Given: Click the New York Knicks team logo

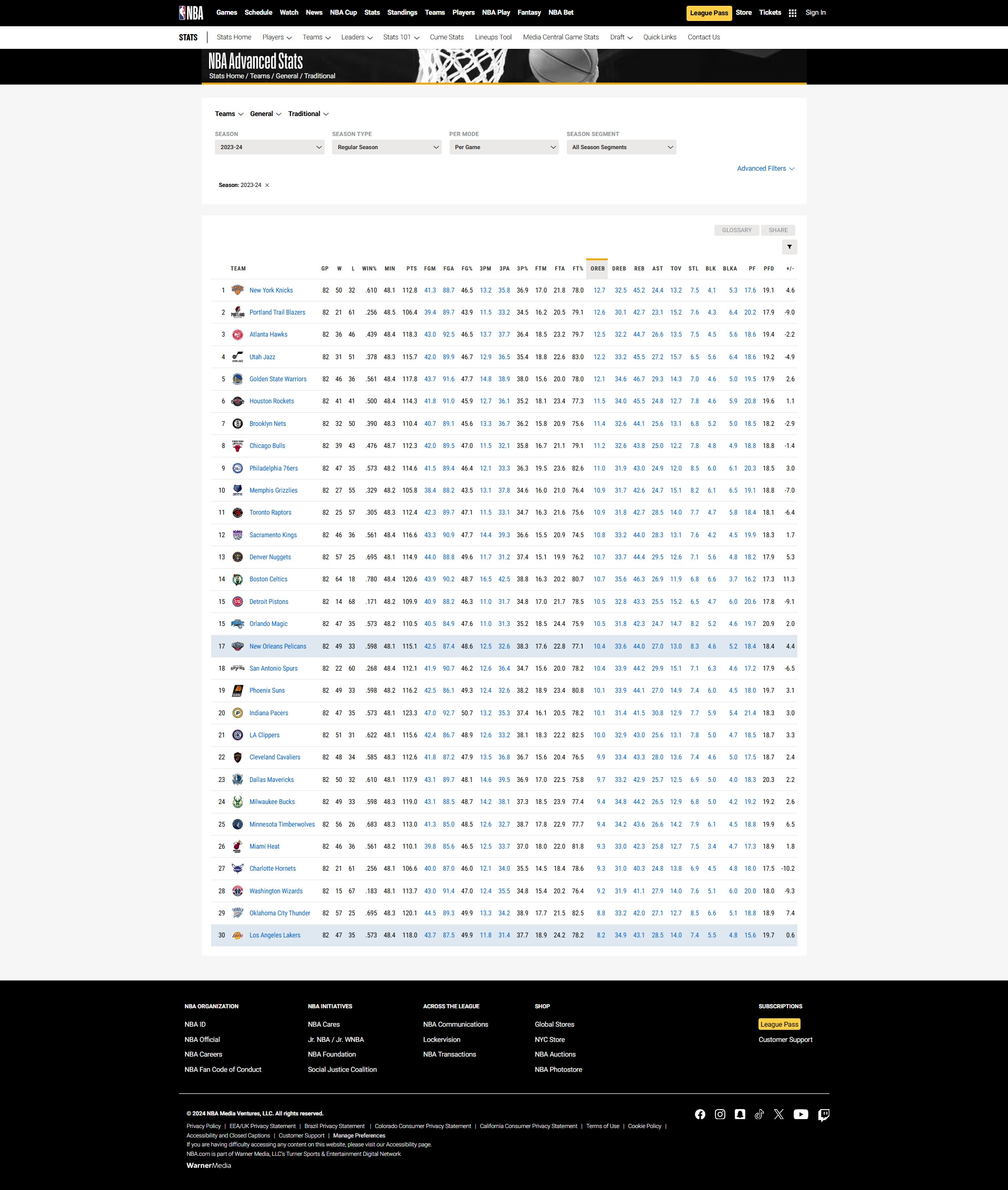Looking at the screenshot, I should click(238, 290).
